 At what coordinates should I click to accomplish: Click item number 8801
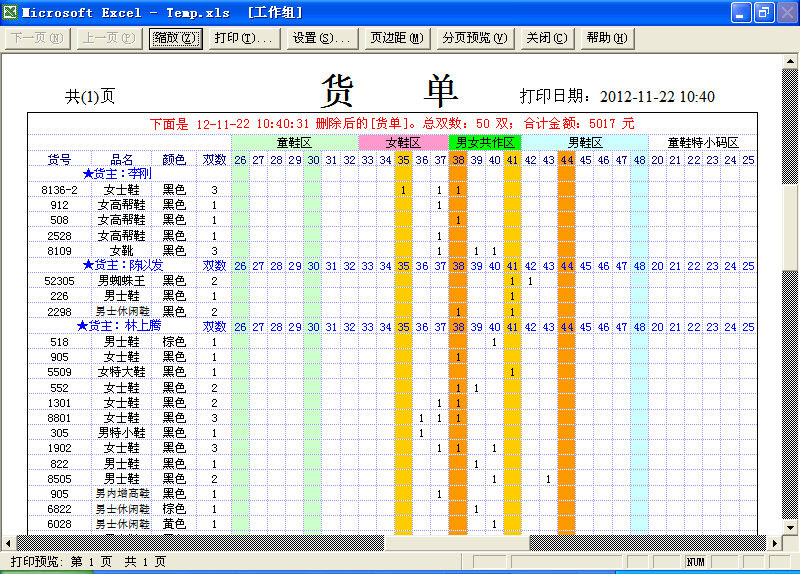point(59,418)
